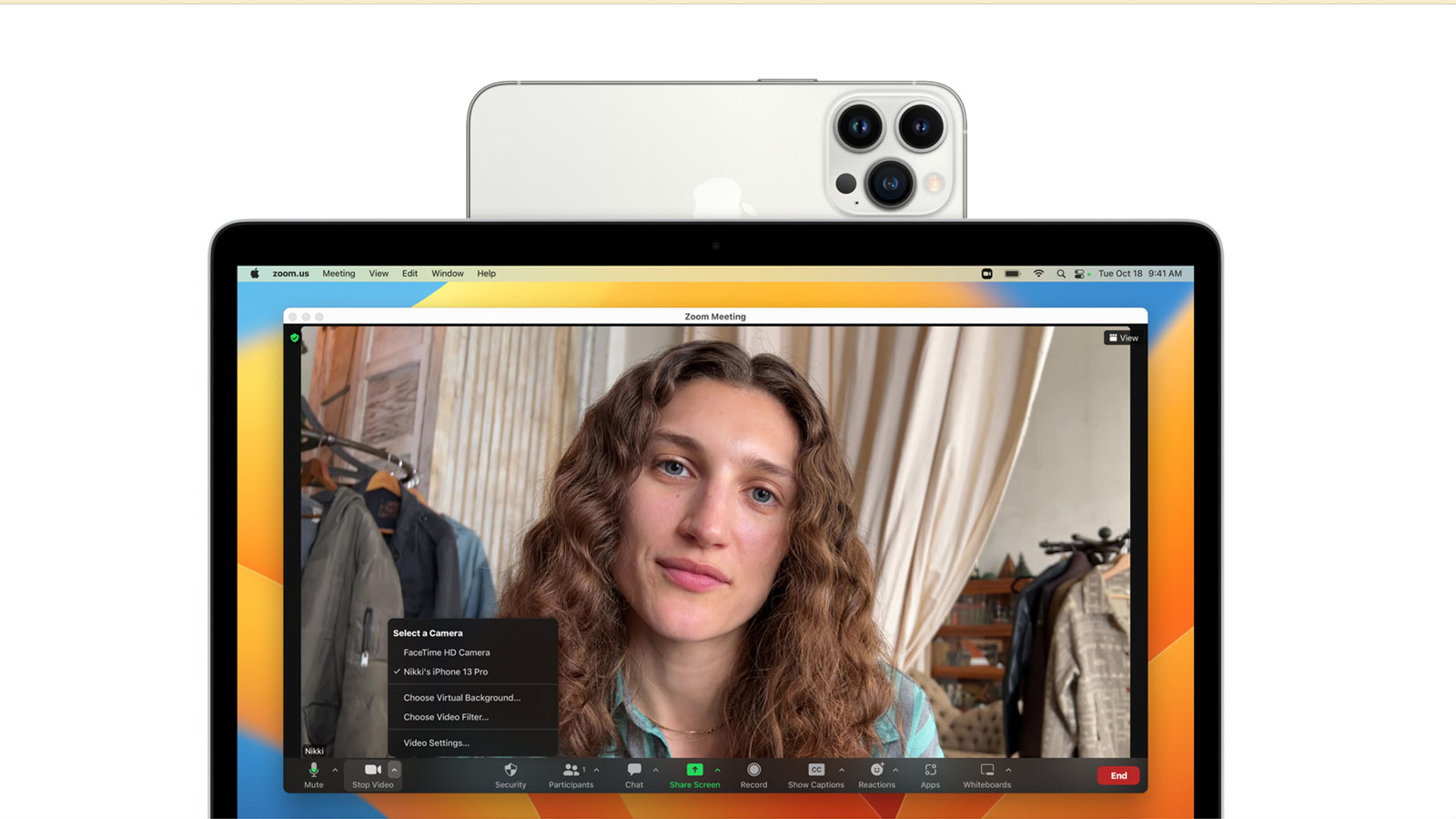End the meeting
This screenshot has height=819, width=1456.
click(x=1118, y=775)
